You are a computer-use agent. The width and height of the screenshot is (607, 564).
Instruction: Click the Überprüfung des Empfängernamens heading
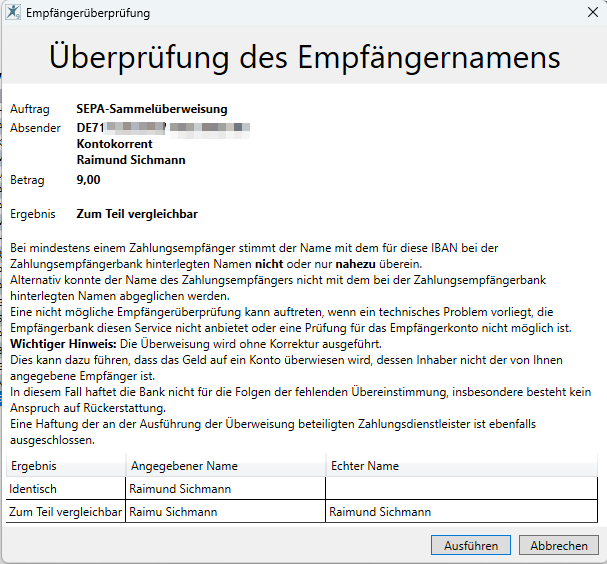point(304,56)
